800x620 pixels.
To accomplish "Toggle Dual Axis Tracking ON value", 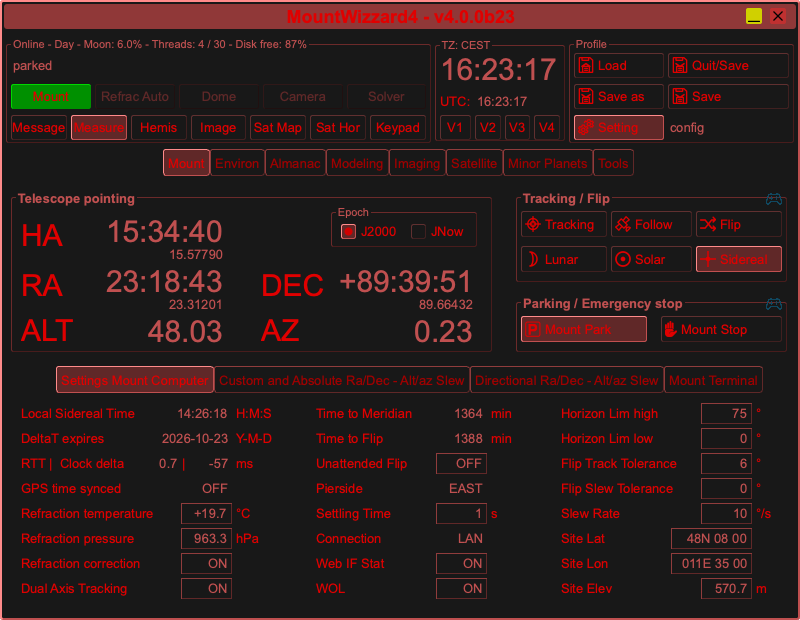I will point(207,588).
